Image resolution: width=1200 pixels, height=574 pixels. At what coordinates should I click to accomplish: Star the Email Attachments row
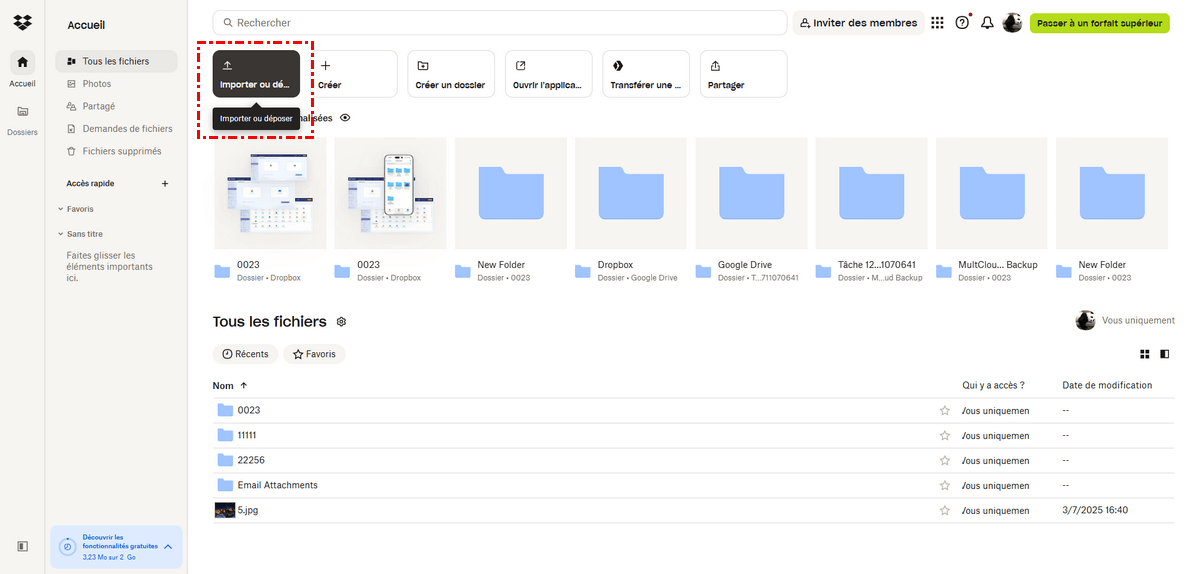pyautogui.click(x=944, y=485)
